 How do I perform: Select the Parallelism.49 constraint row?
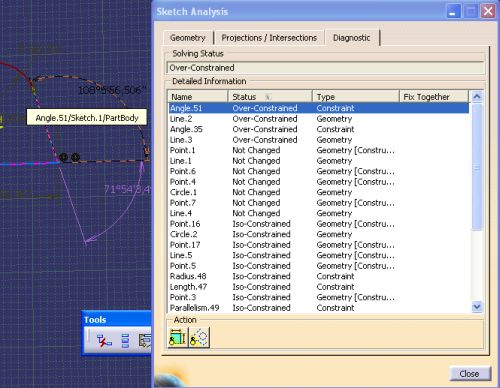318,308
